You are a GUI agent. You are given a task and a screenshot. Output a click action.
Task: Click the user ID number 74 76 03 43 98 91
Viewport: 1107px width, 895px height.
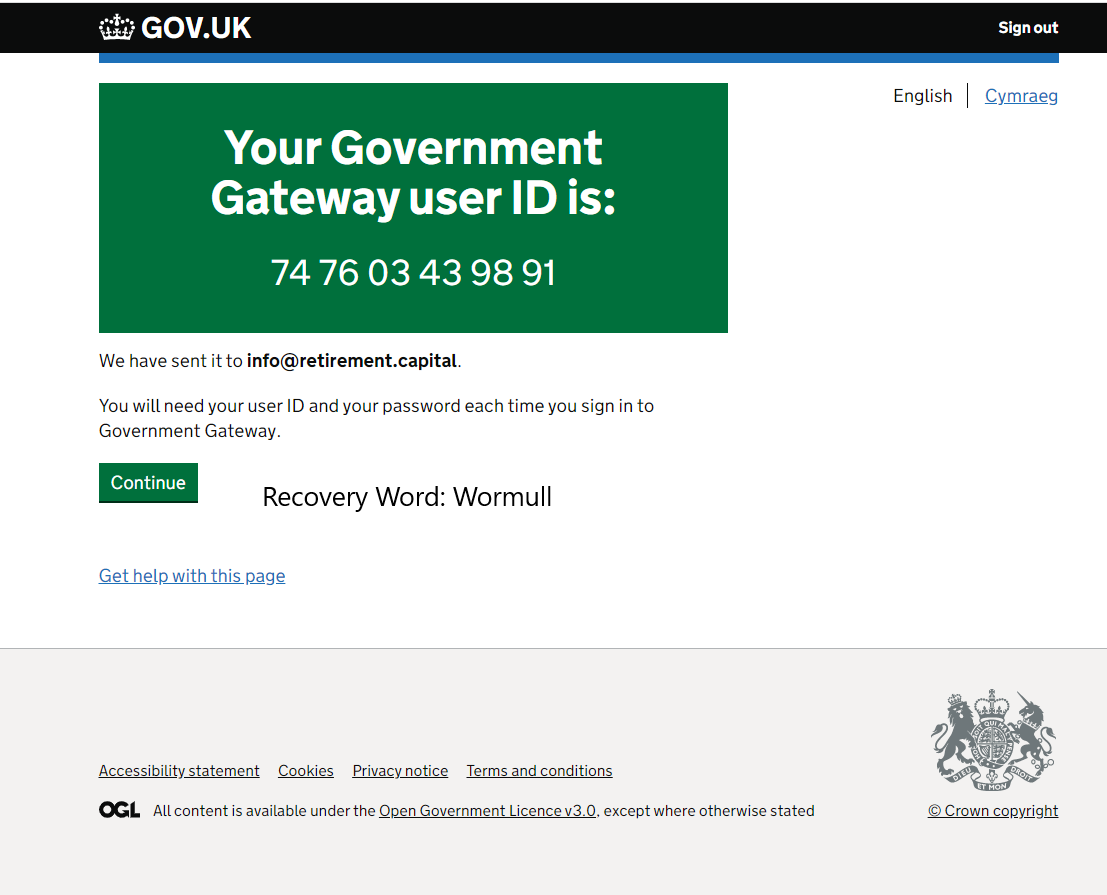point(413,272)
